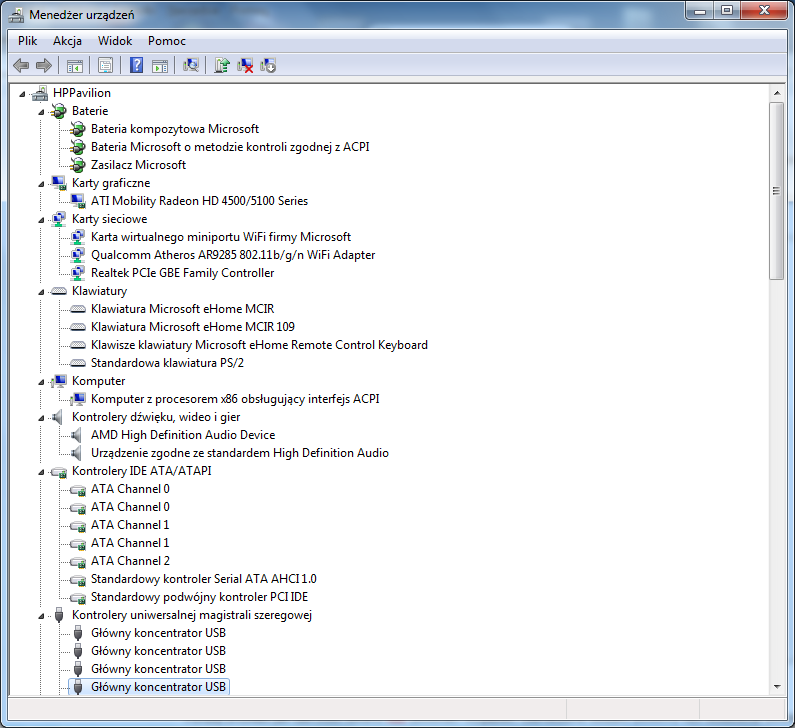This screenshot has width=795, height=728.
Task: Select Komputer z procesorem x86 ACPI entry
Action: pyautogui.click(x=235, y=399)
